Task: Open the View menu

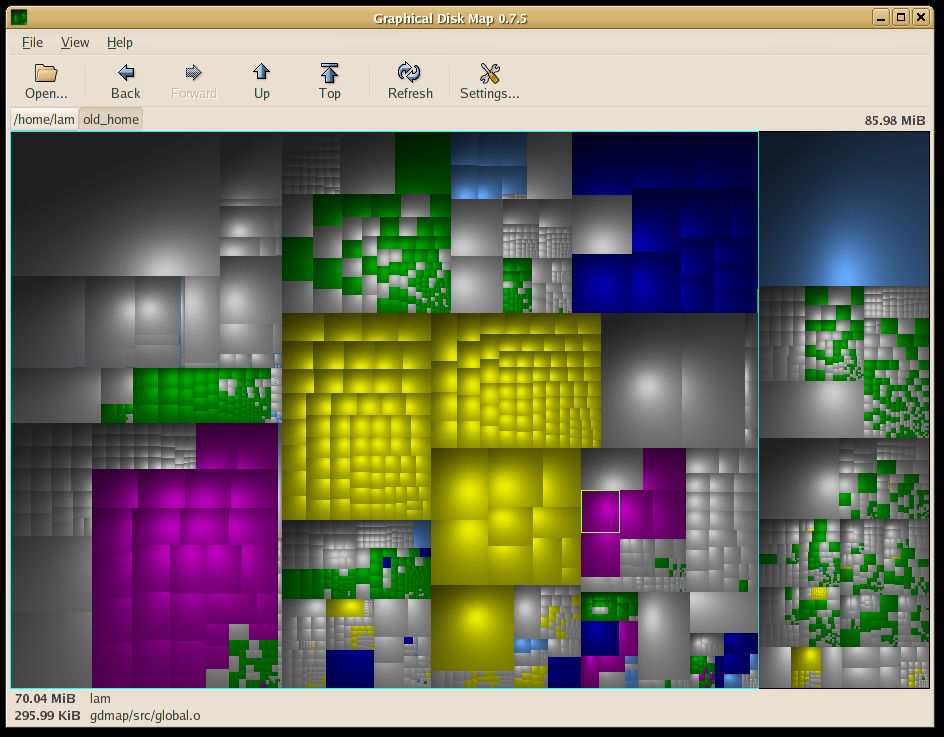Action: click(x=75, y=42)
